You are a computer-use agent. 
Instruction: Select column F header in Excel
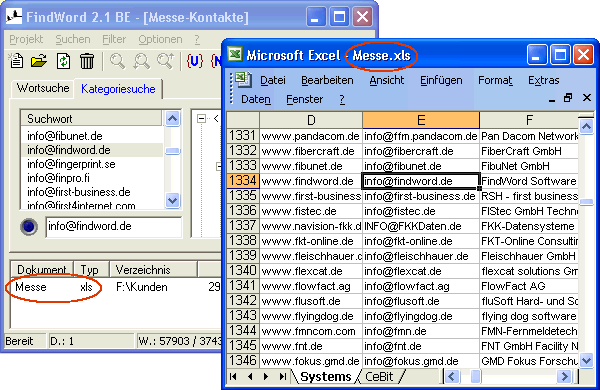[x=529, y=120]
